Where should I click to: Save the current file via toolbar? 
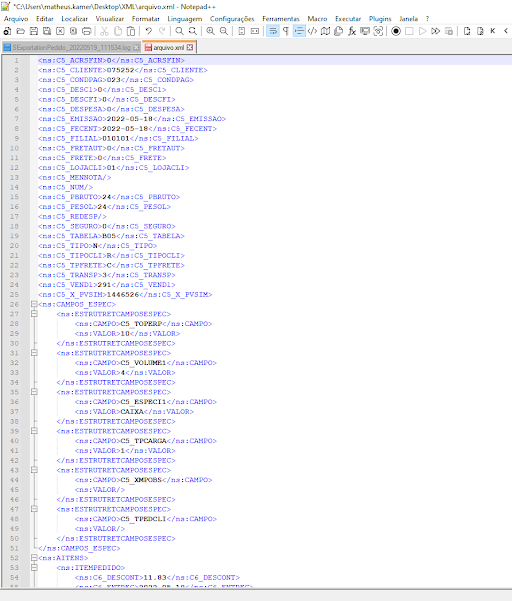click(x=34, y=31)
